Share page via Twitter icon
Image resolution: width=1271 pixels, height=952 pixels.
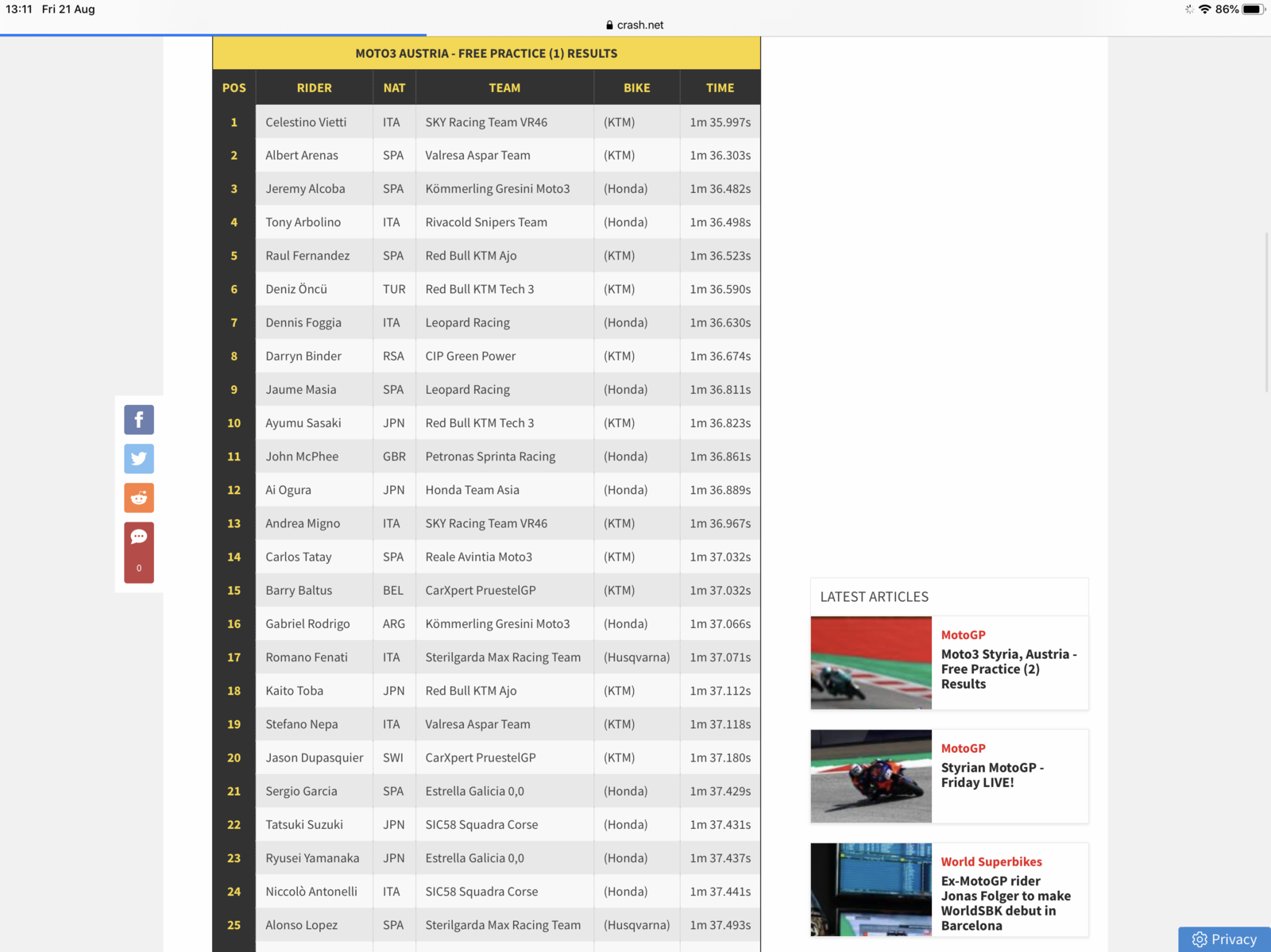[x=138, y=458]
